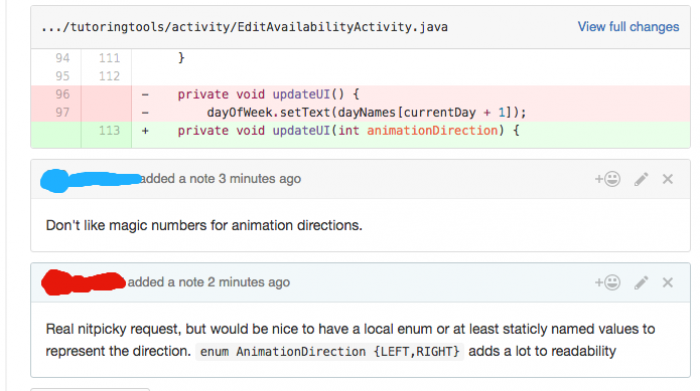Screen dimensions: 700x391
Task: Add emoji reaction to magic numbers note
Action: click(x=608, y=179)
